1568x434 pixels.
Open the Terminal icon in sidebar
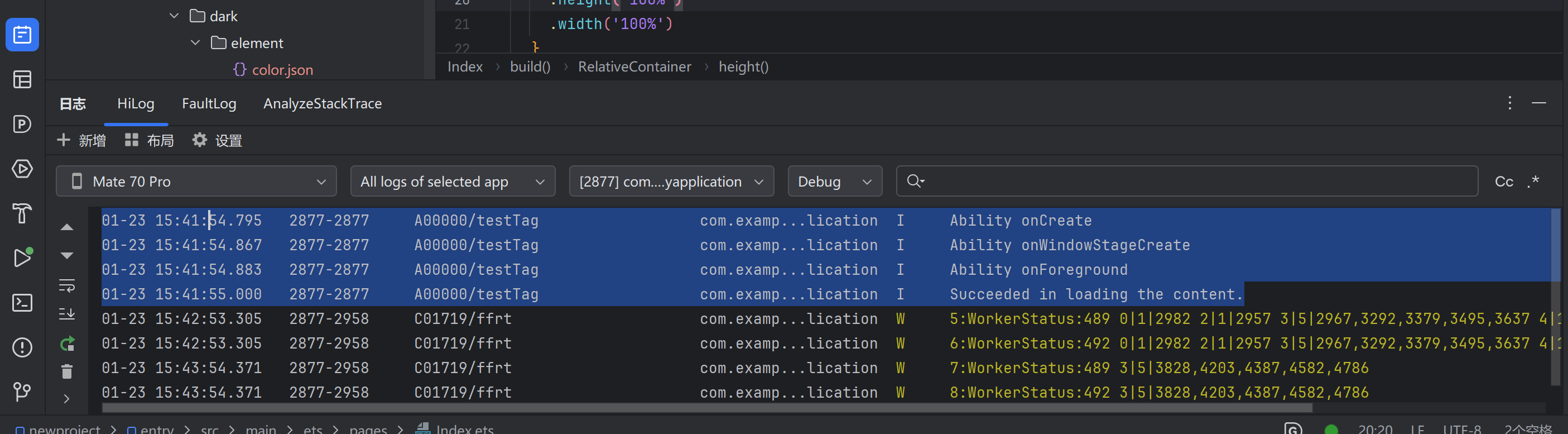point(22,303)
